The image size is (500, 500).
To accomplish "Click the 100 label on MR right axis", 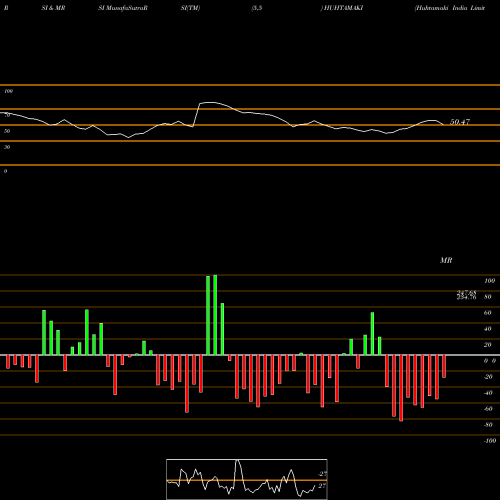I will pos(489,281).
